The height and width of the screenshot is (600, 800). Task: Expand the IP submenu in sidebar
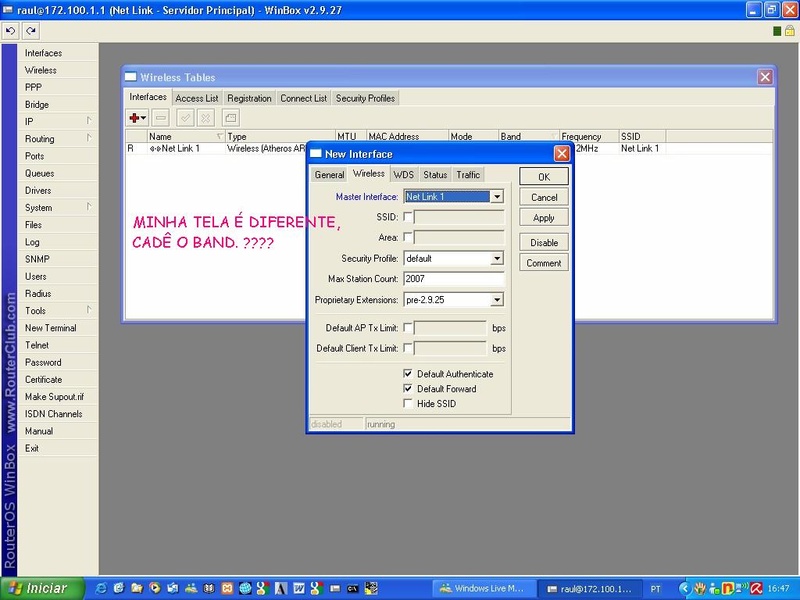click(x=89, y=121)
